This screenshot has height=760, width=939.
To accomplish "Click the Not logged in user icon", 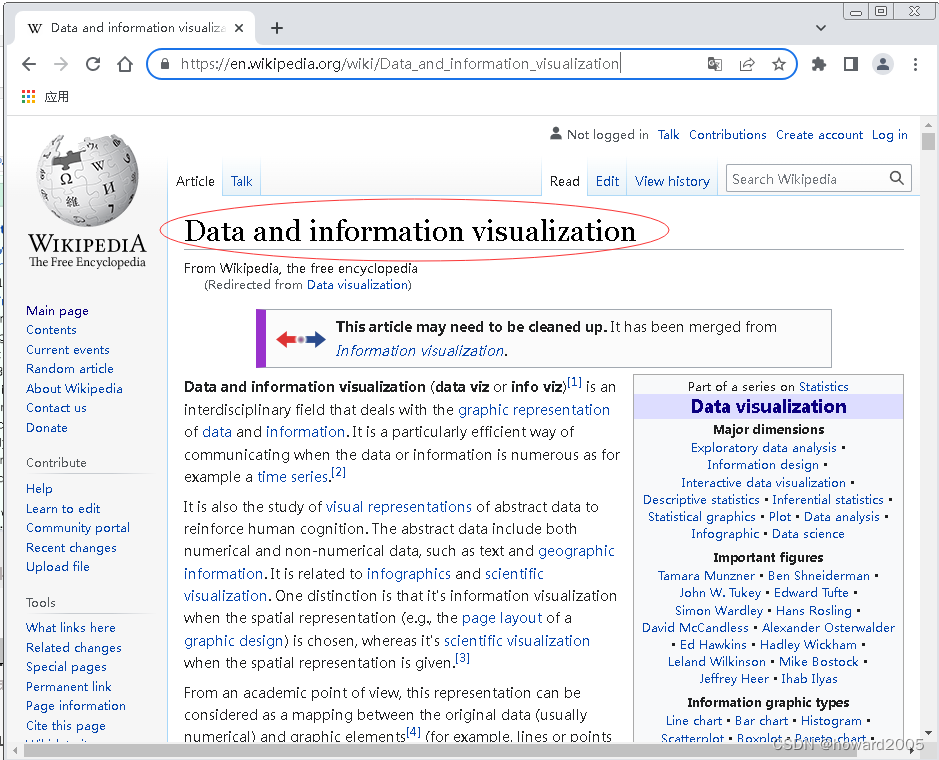I will (556, 134).
